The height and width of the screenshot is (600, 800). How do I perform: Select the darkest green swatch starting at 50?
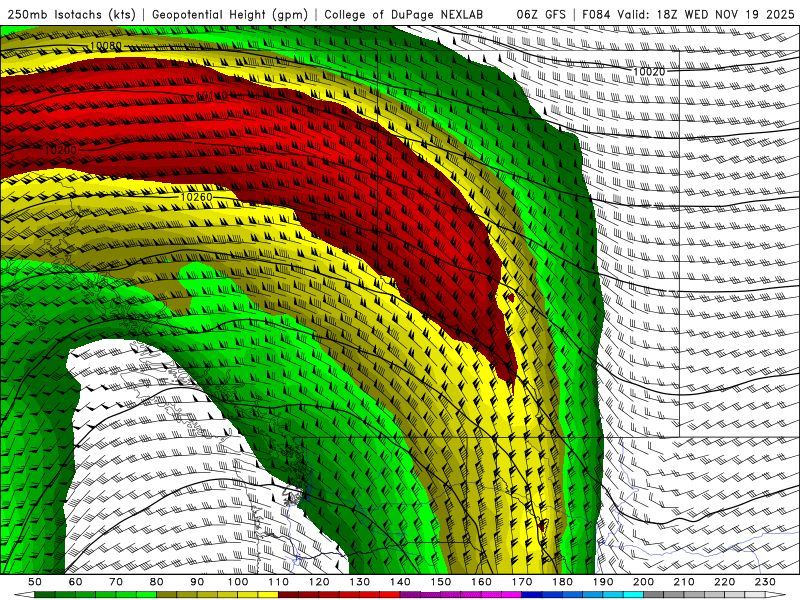44,595
